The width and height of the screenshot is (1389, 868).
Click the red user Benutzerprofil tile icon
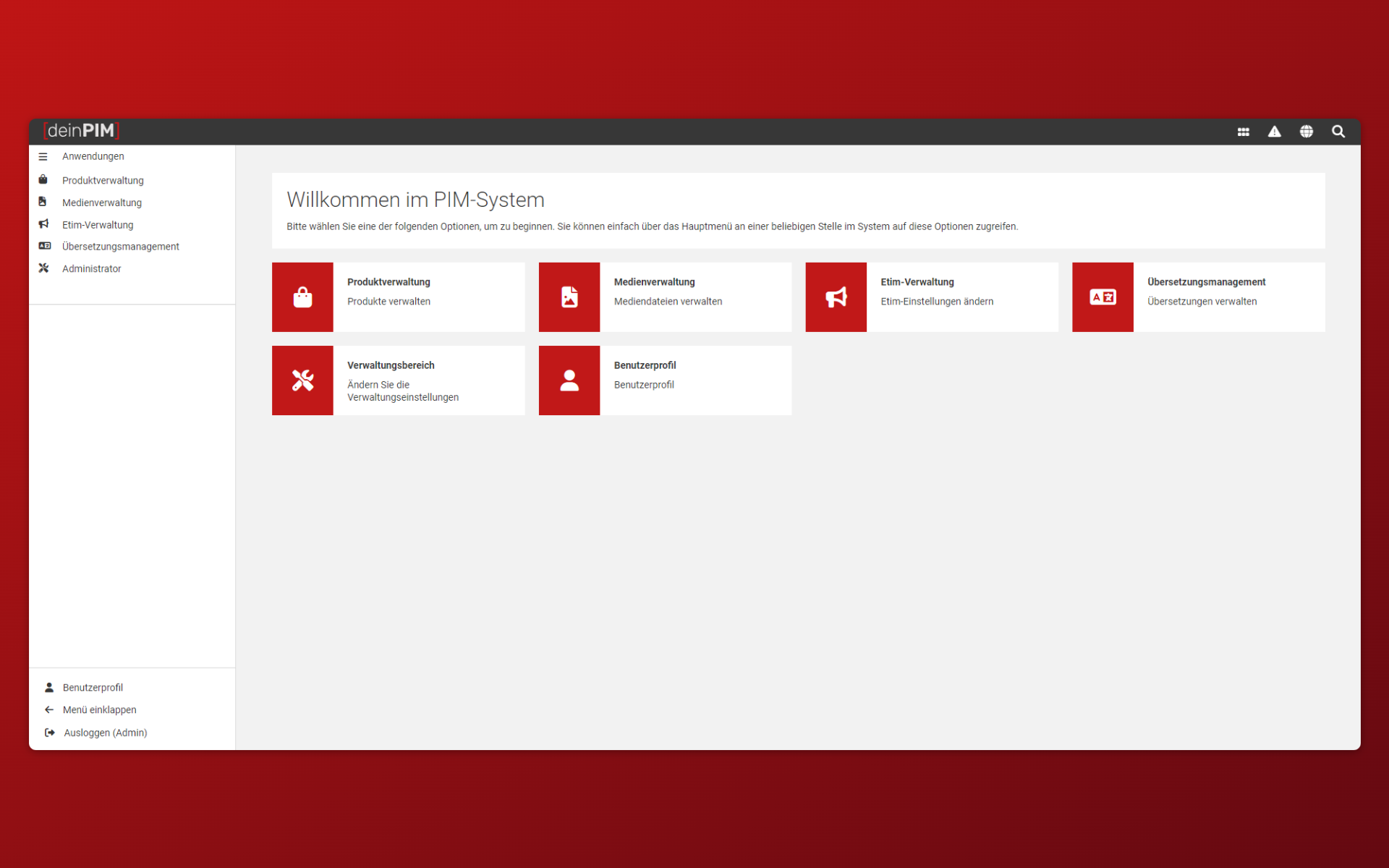569,380
